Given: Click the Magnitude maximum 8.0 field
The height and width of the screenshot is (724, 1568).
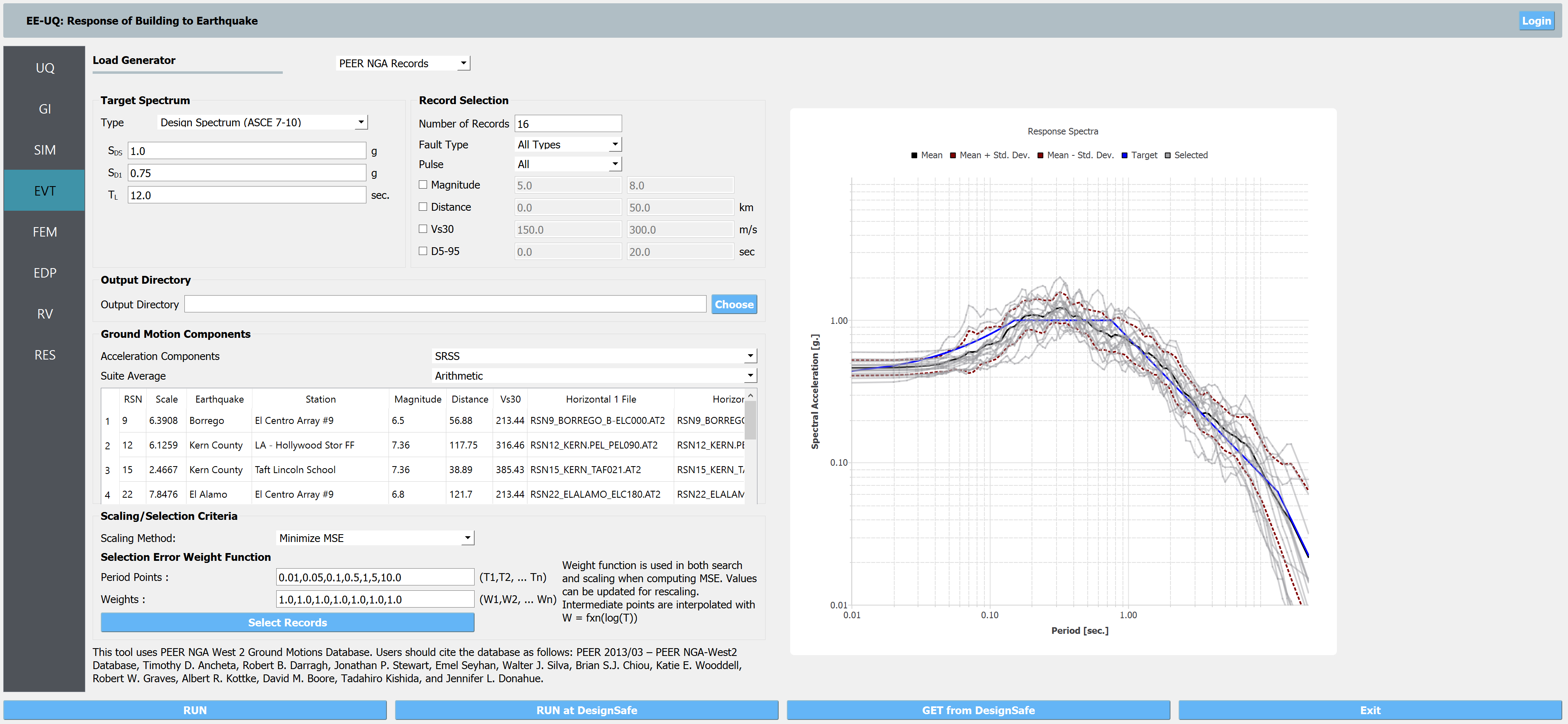Looking at the screenshot, I should click(x=681, y=185).
